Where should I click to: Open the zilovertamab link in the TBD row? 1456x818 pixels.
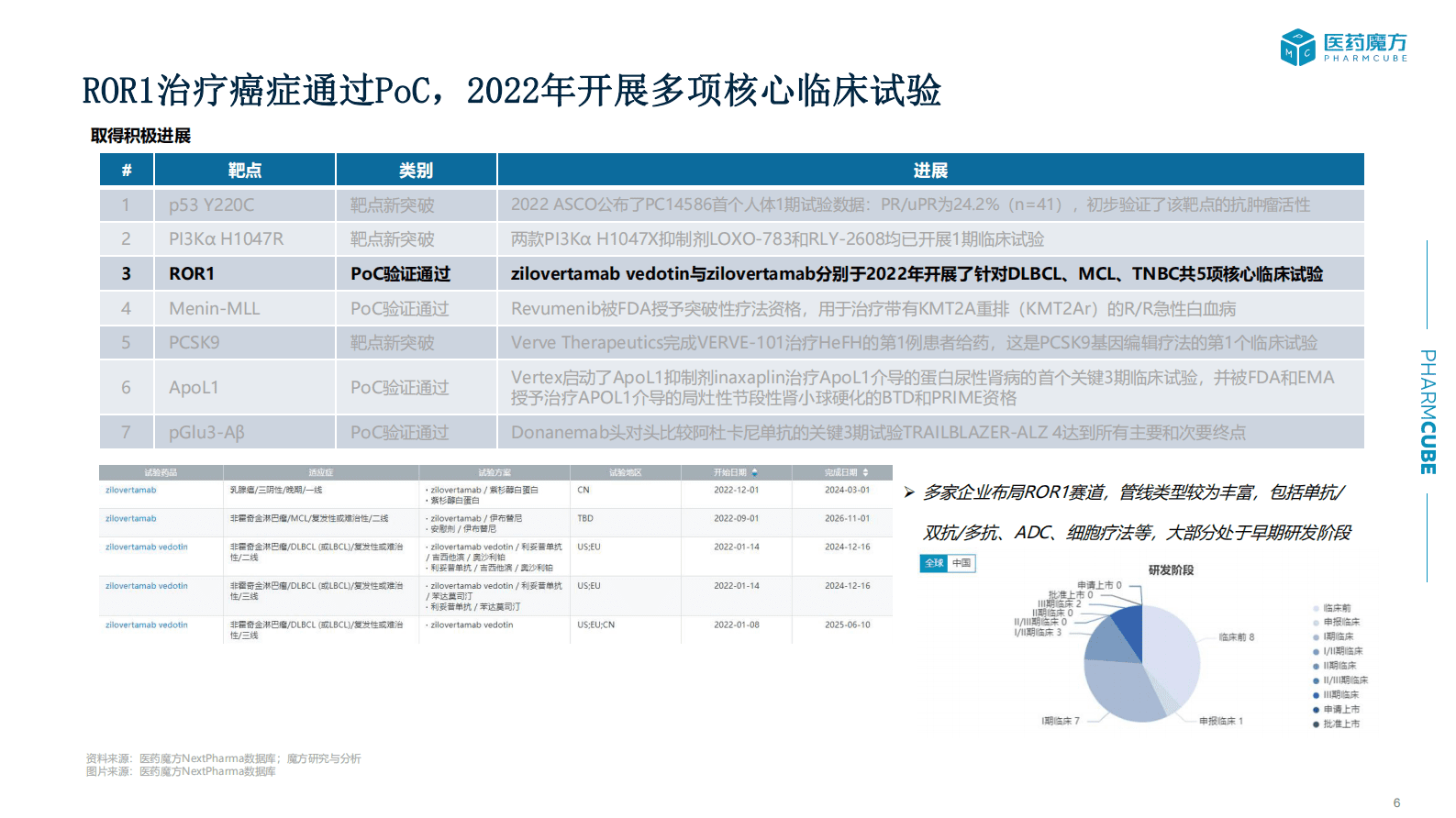click(x=131, y=518)
